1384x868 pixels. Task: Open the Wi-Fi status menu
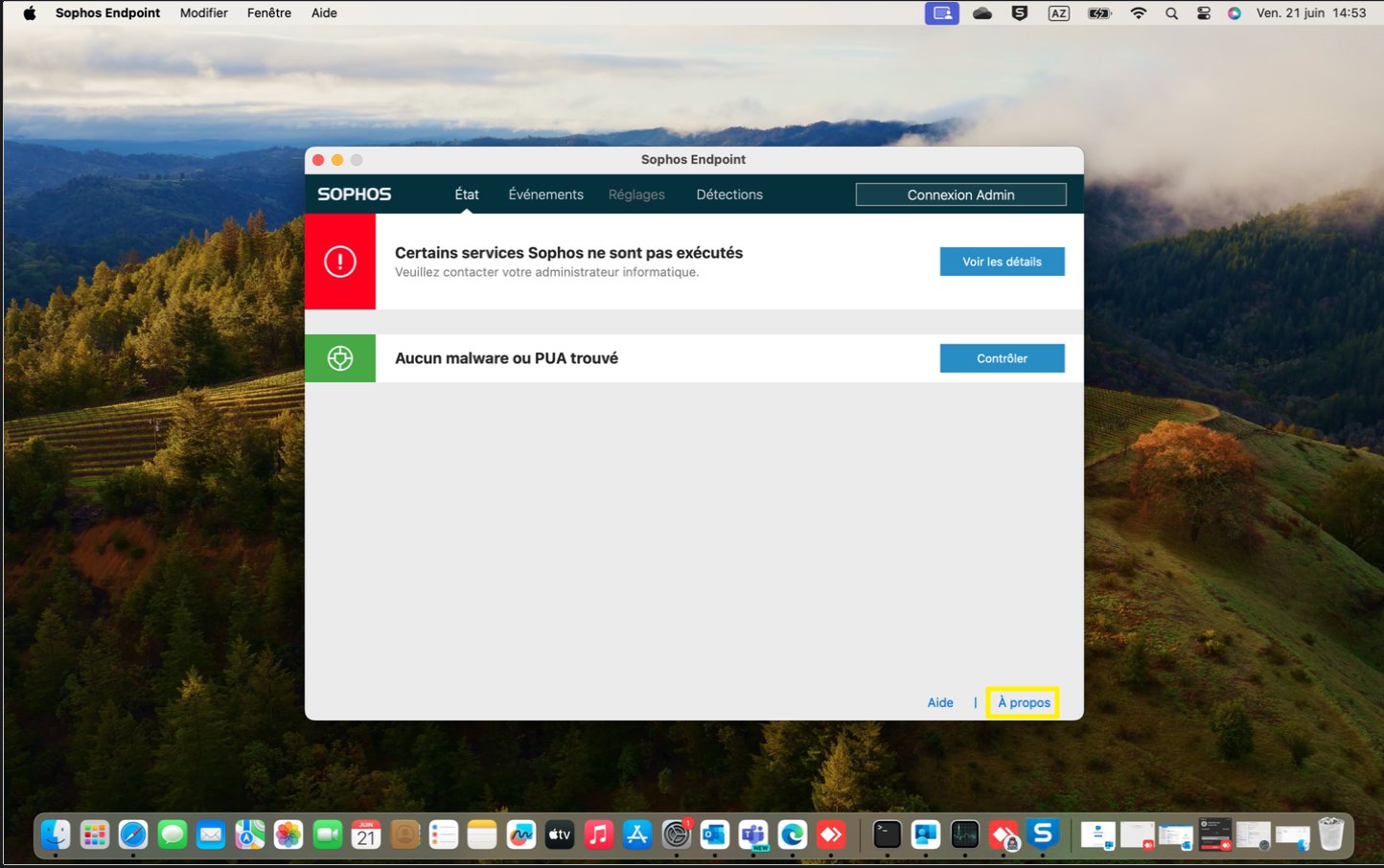pyautogui.click(x=1139, y=13)
